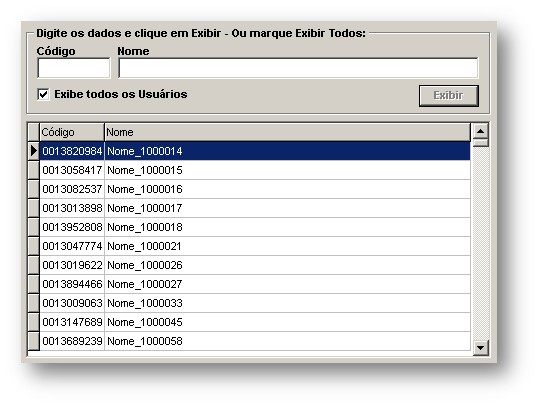Click the row selector next to Nome_1000058
This screenshot has width=539, height=405.
point(33,341)
